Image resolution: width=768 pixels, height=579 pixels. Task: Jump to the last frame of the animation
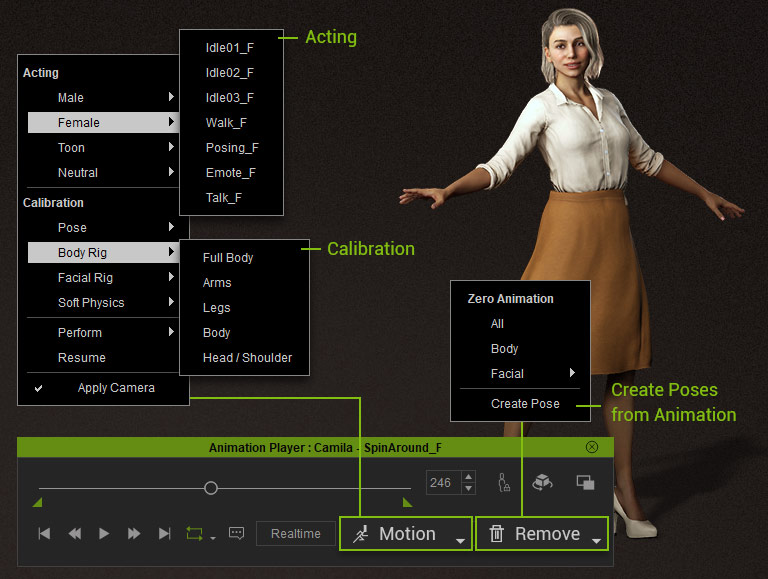pos(164,534)
